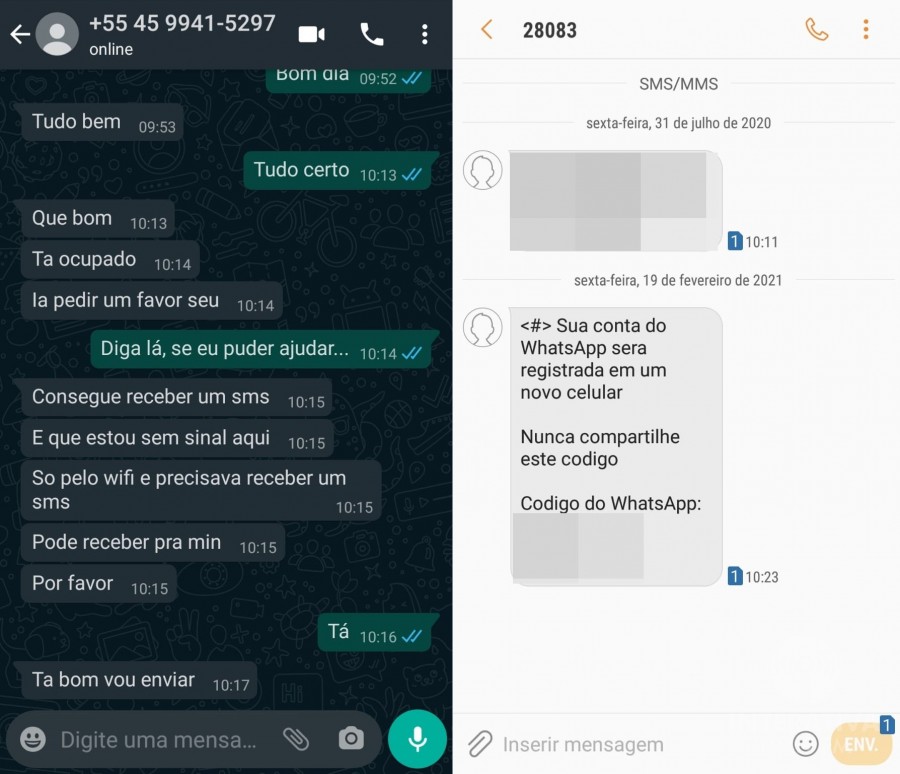900x774 pixels.
Task: Open the SMS emoji smiley picker
Action: [x=805, y=744]
